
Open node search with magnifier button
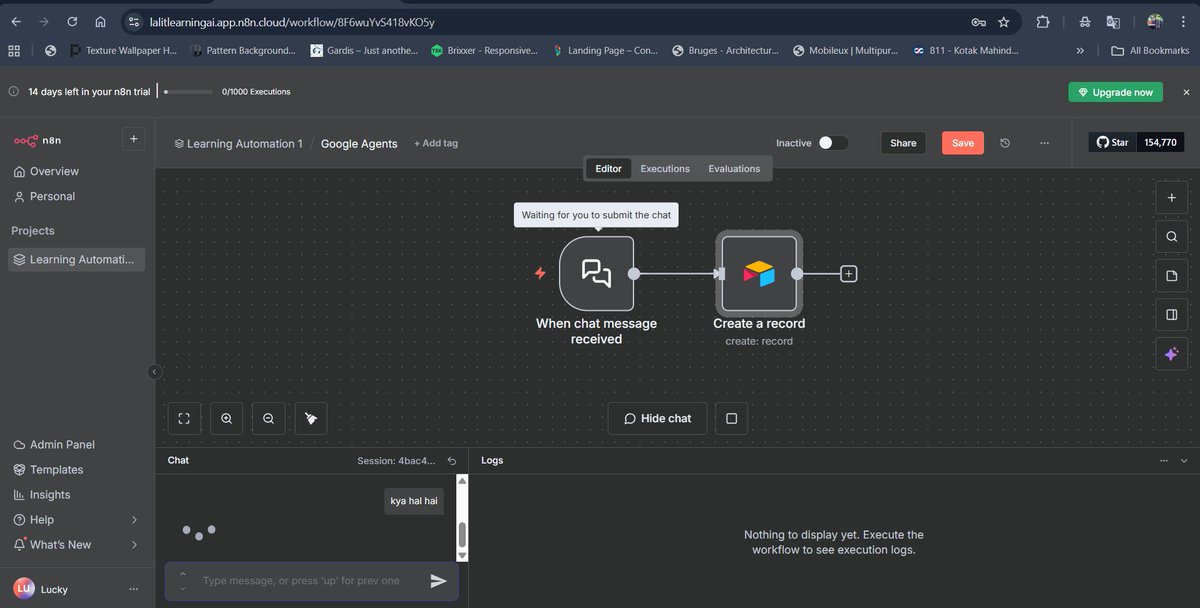(1171, 237)
